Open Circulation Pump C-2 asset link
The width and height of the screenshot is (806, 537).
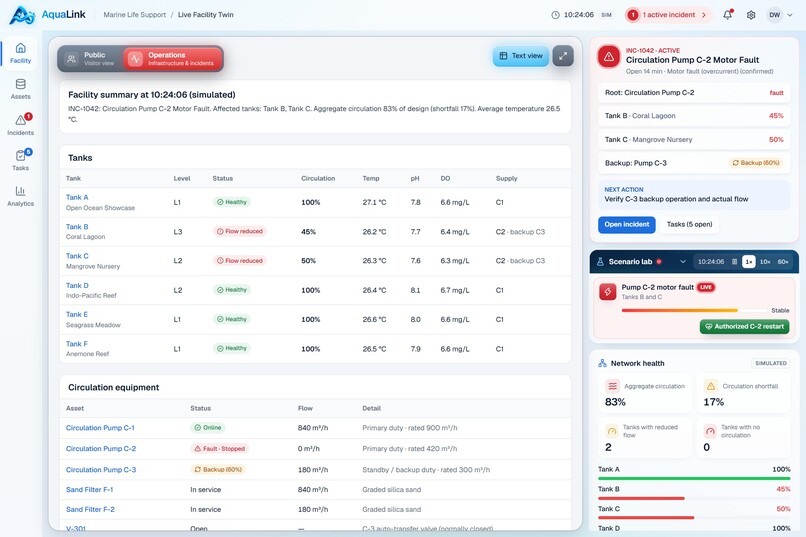coord(101,449)
